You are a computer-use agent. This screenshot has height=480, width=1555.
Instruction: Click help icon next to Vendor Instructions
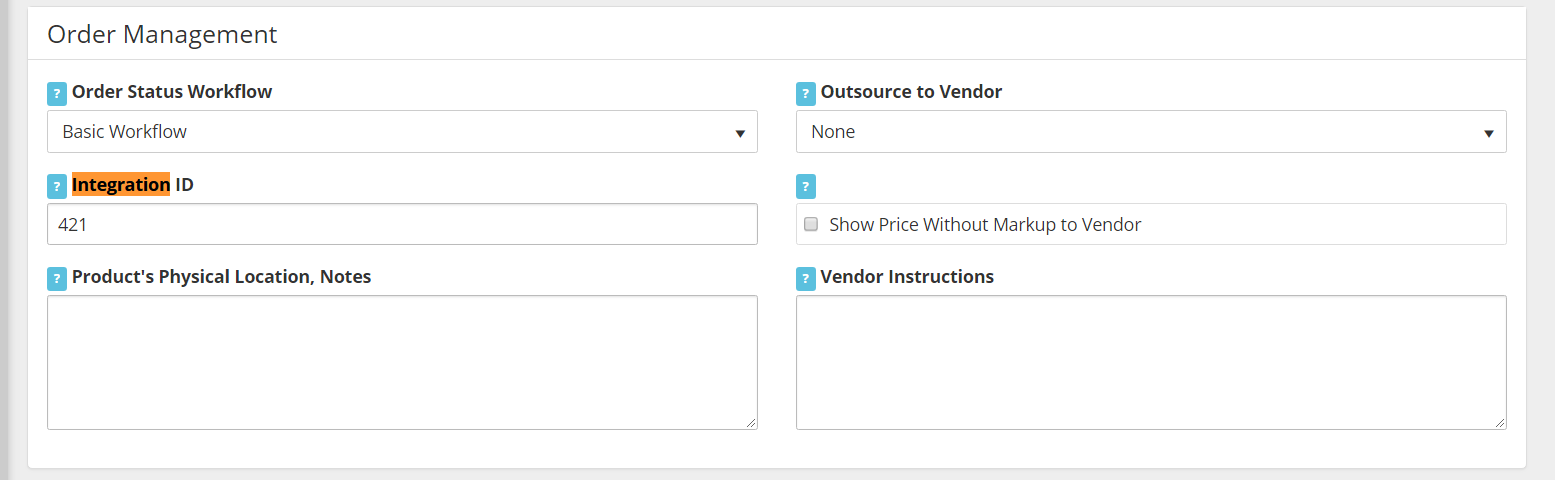click(x=806, y=278)
